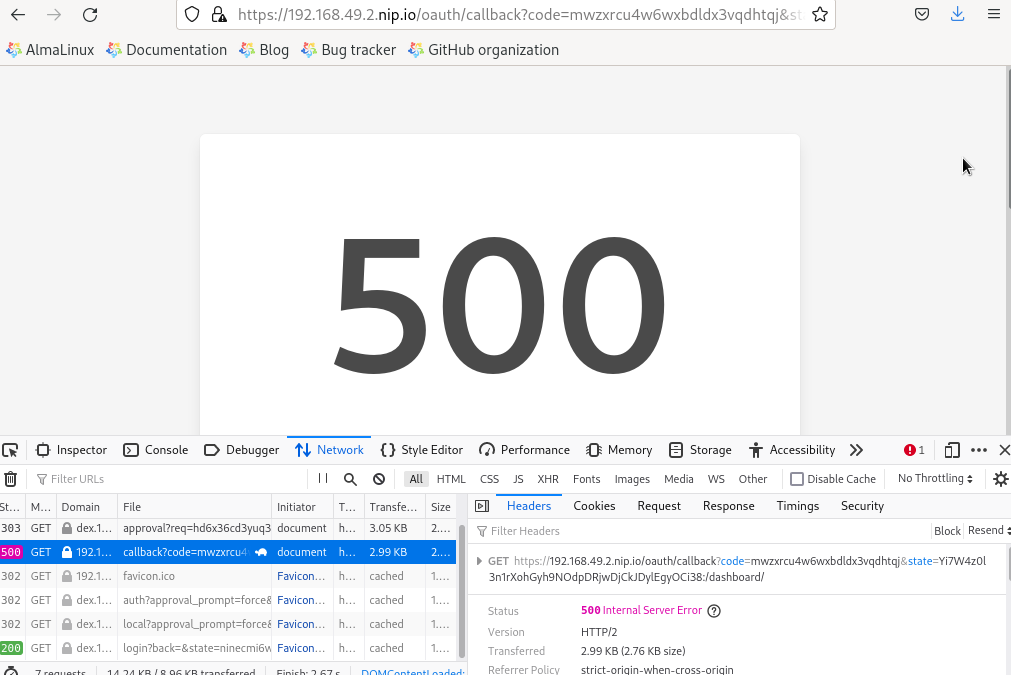This screenshot has width=1011, height=675.
Task: Filter requests by Fonts
Action: click(x=587, y=479)
